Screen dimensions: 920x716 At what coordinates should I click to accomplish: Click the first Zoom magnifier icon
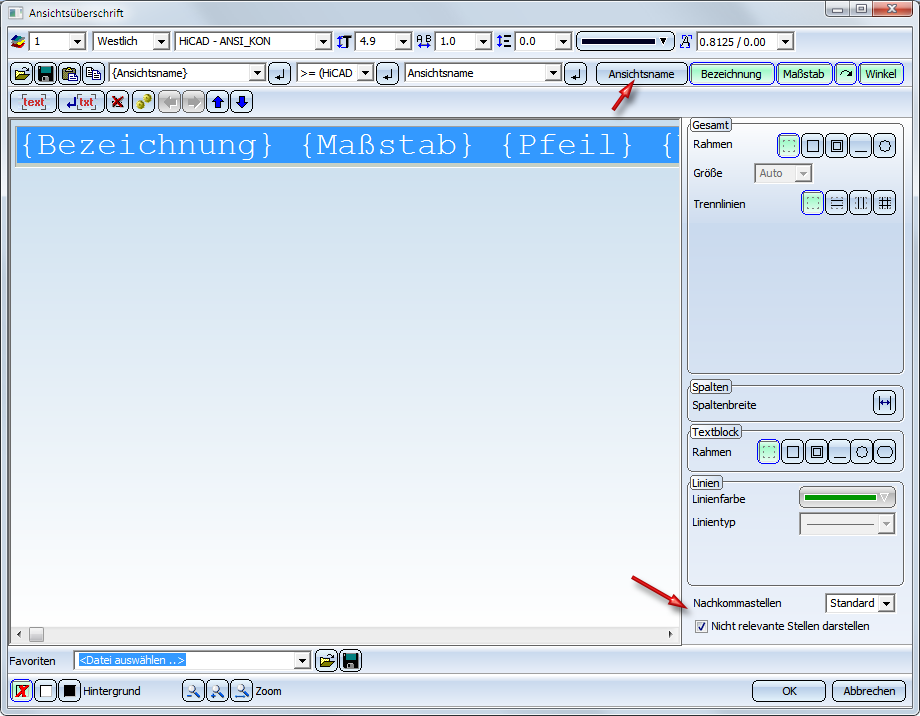click(x=193, y=691)
